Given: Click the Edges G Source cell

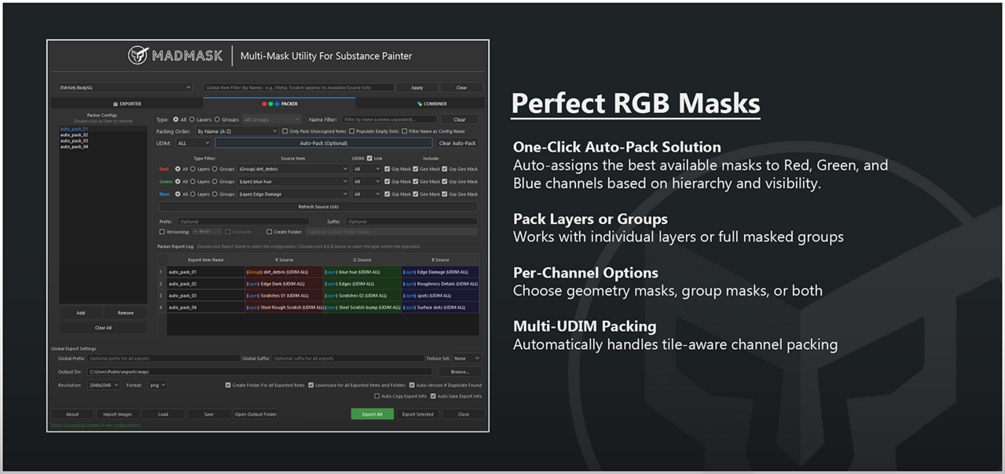Looking at the screenshot, I should pyautogui.click(x=362, y=283).
